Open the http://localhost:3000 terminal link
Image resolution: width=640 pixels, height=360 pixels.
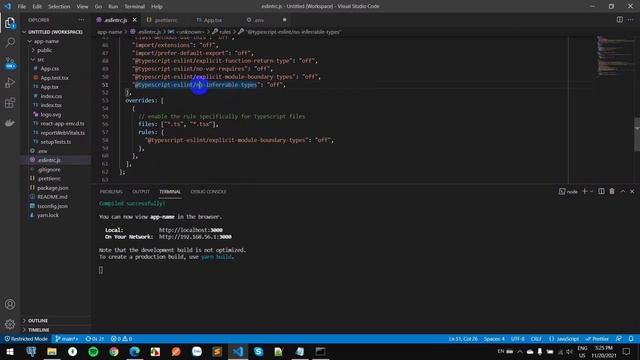(x=191, y=230)
